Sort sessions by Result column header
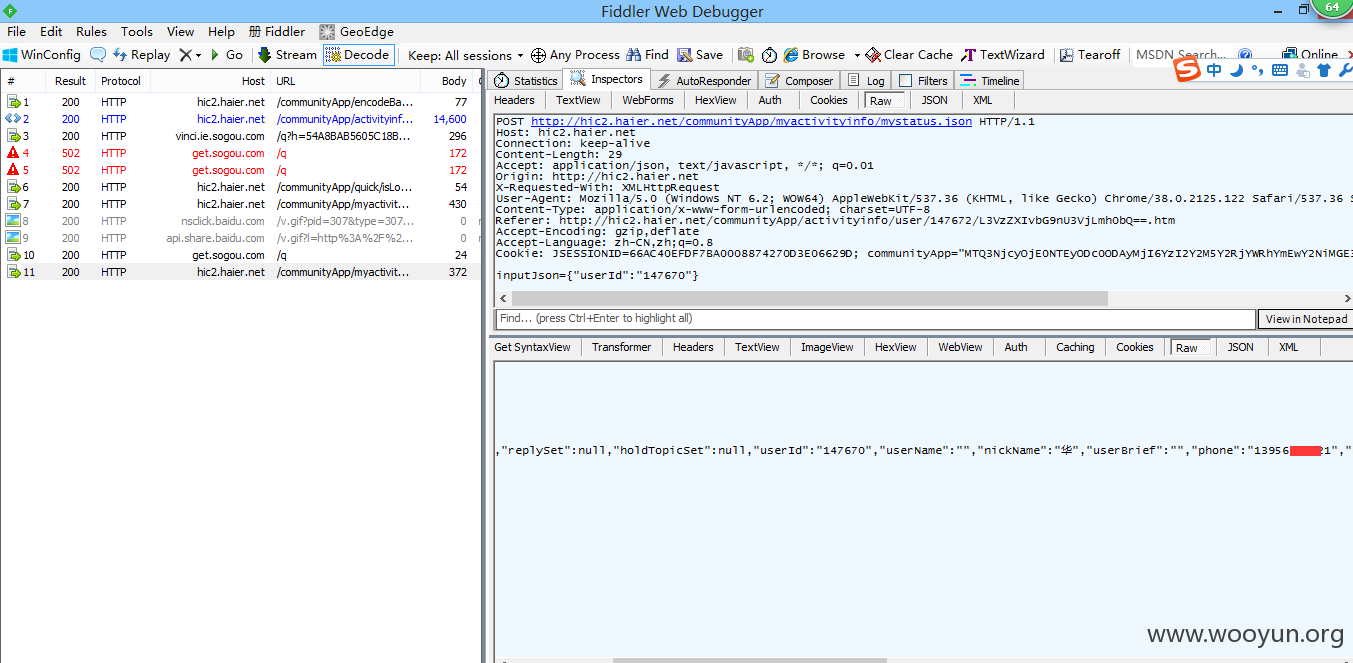Screen dimensions: 1353x663 pos(70,81)
